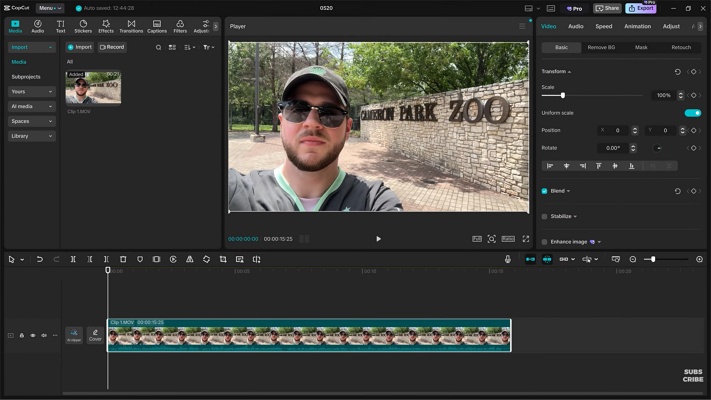This screenshot has height=400, width=711.
Task: Open the Audio library tab
Action: pos(38,26)
